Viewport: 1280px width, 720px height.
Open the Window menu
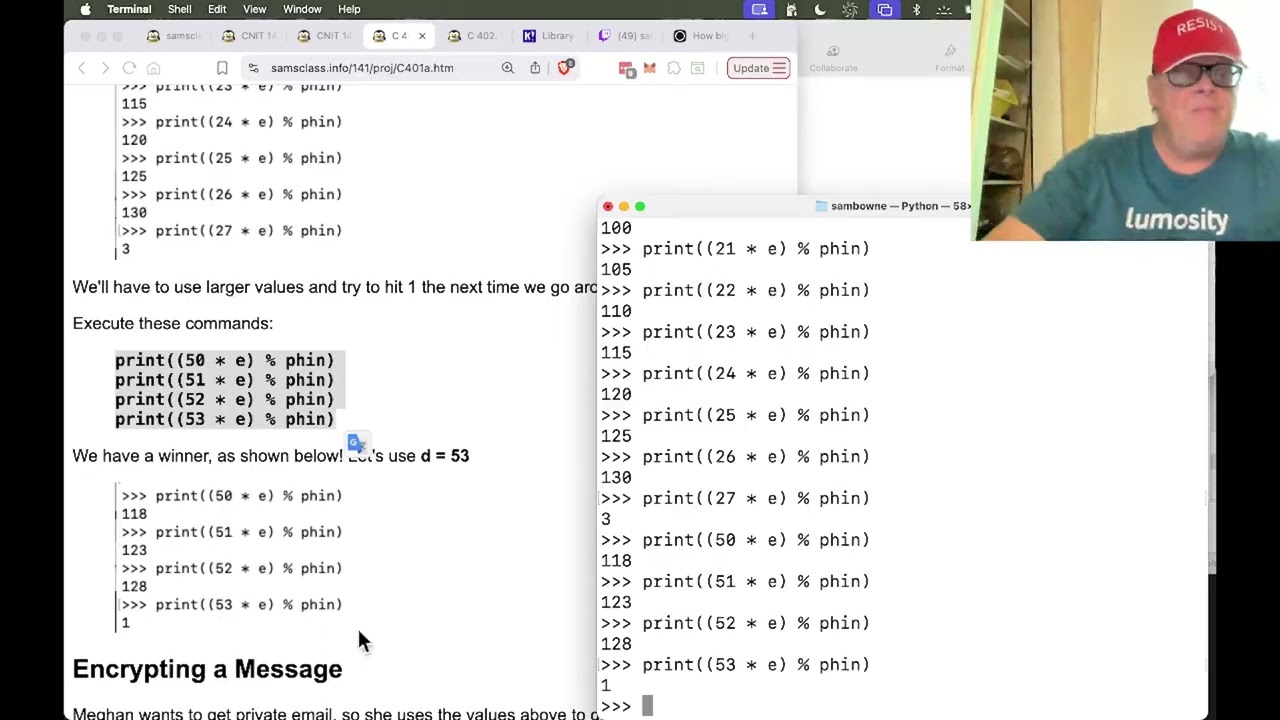[302, 10]
